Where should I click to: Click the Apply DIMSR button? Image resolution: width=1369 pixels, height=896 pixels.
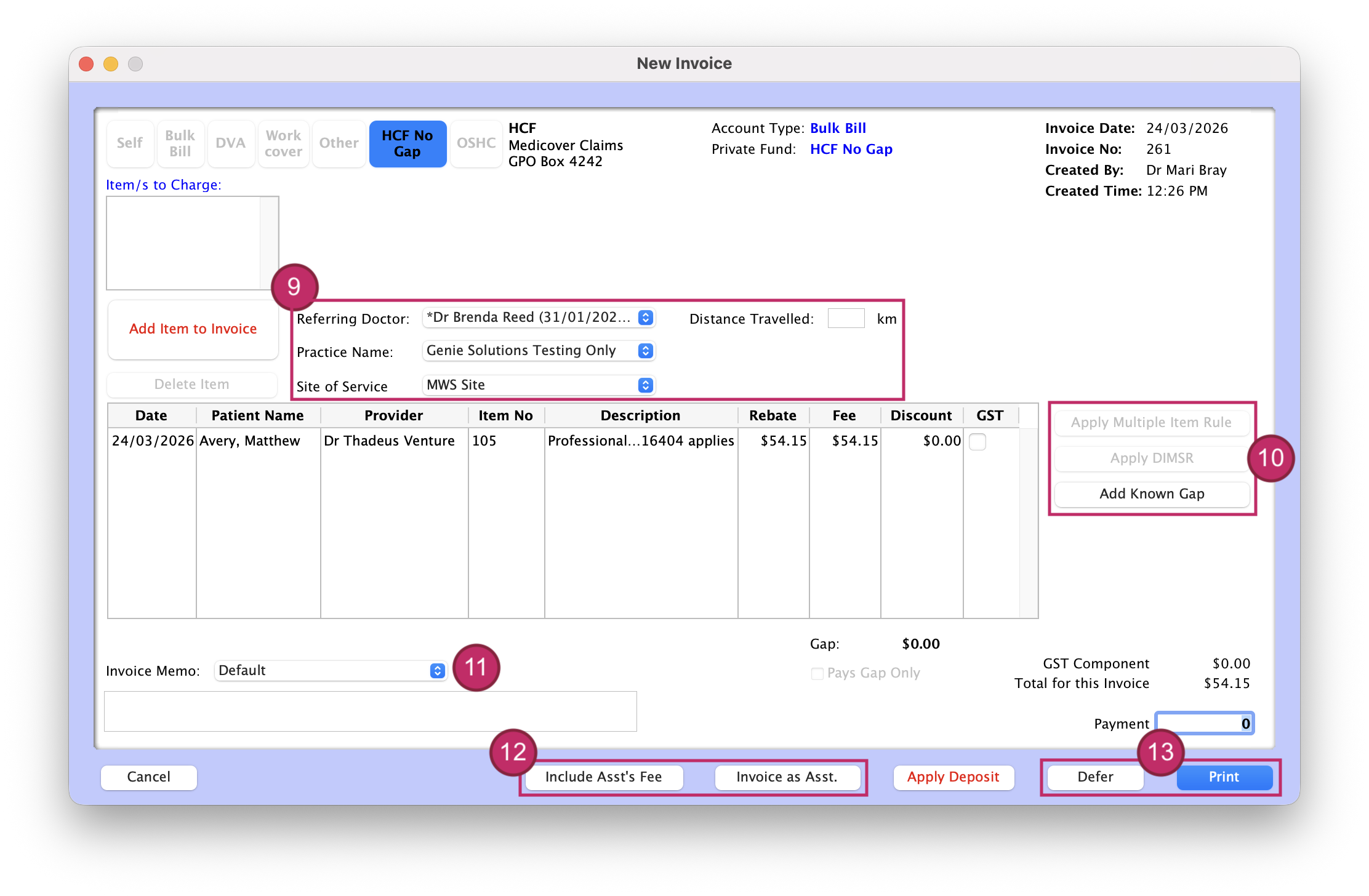coord(1152,458)
